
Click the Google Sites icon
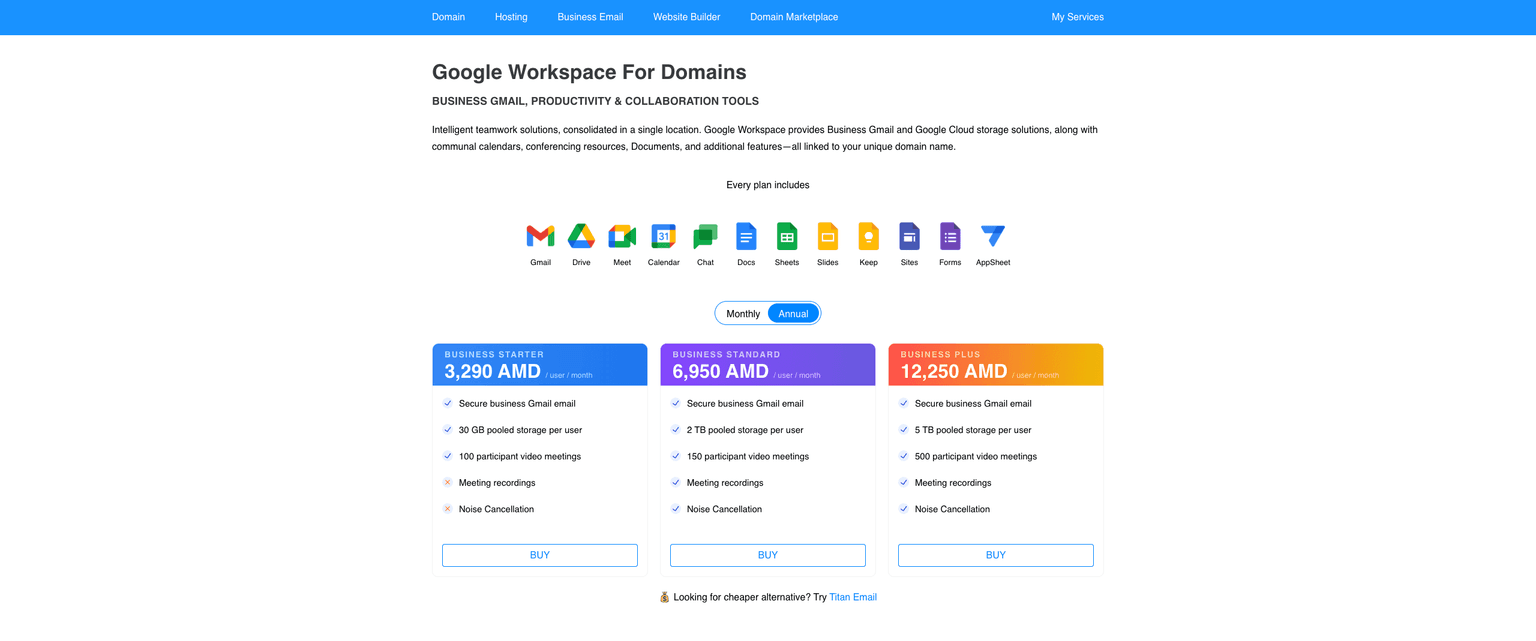coord(909,236)
